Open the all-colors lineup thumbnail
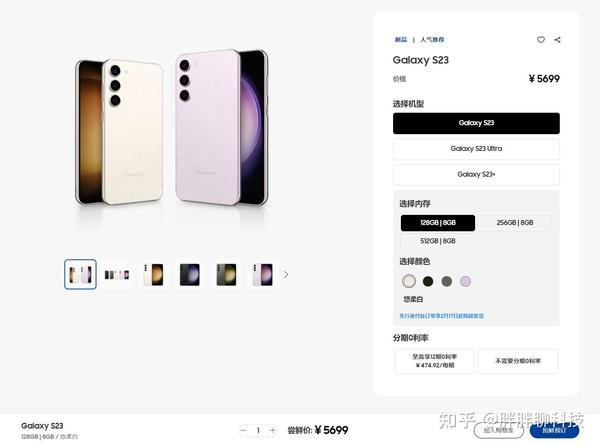The height and width of the screenshot is (445, 600). (x=117, y=274)
